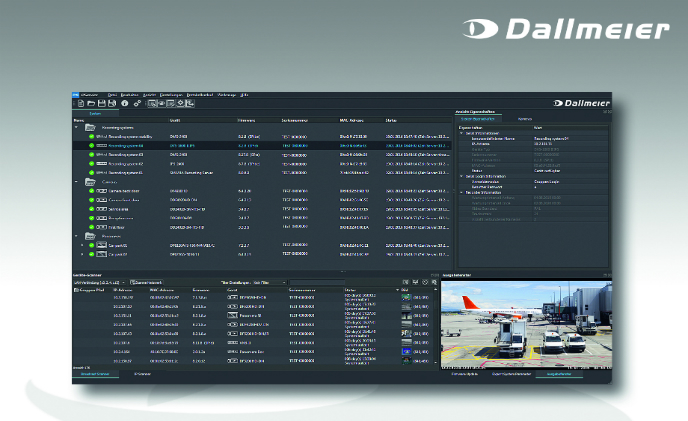
Task: Sort top device list by Firmware column
Action: coord(246,120)
